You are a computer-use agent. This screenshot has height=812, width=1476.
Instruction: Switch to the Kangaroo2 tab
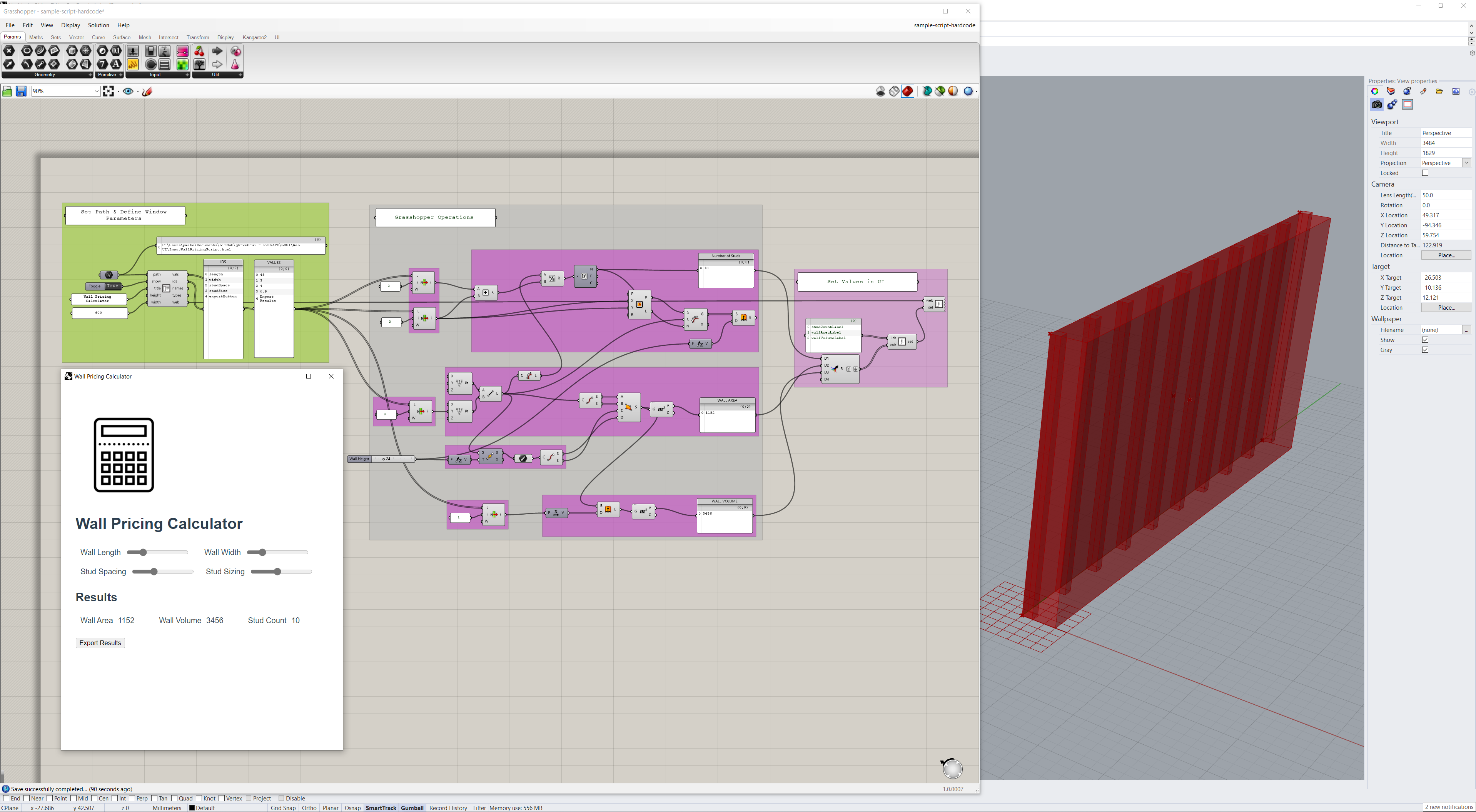(x=254, y=38)
